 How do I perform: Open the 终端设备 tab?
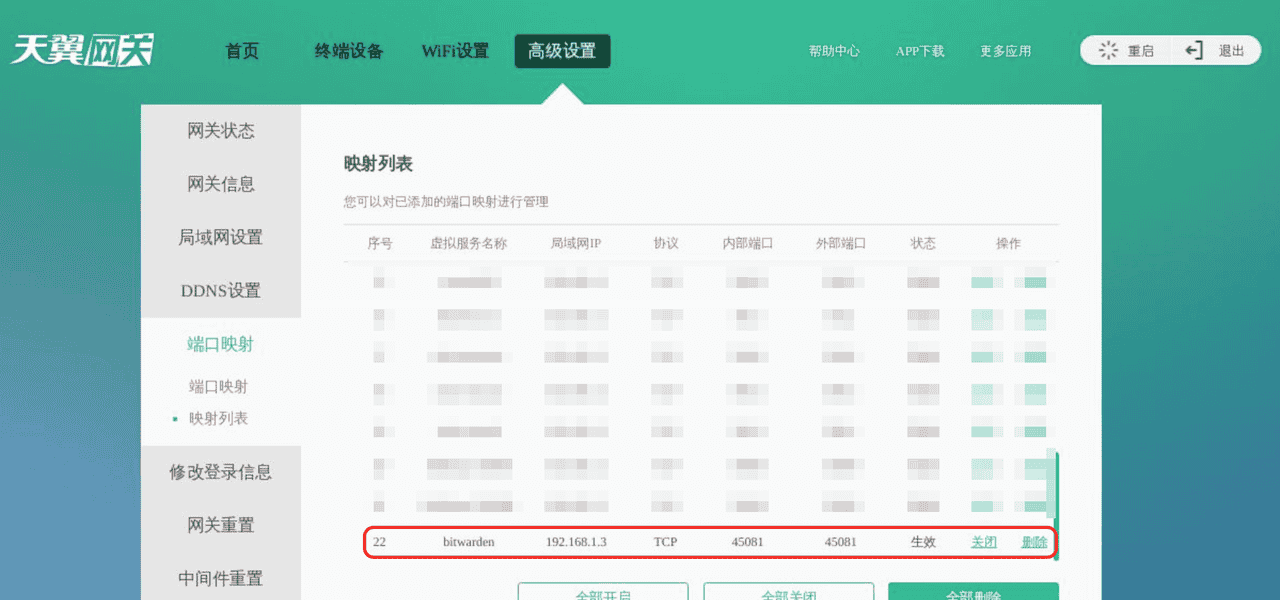[348, 51]
